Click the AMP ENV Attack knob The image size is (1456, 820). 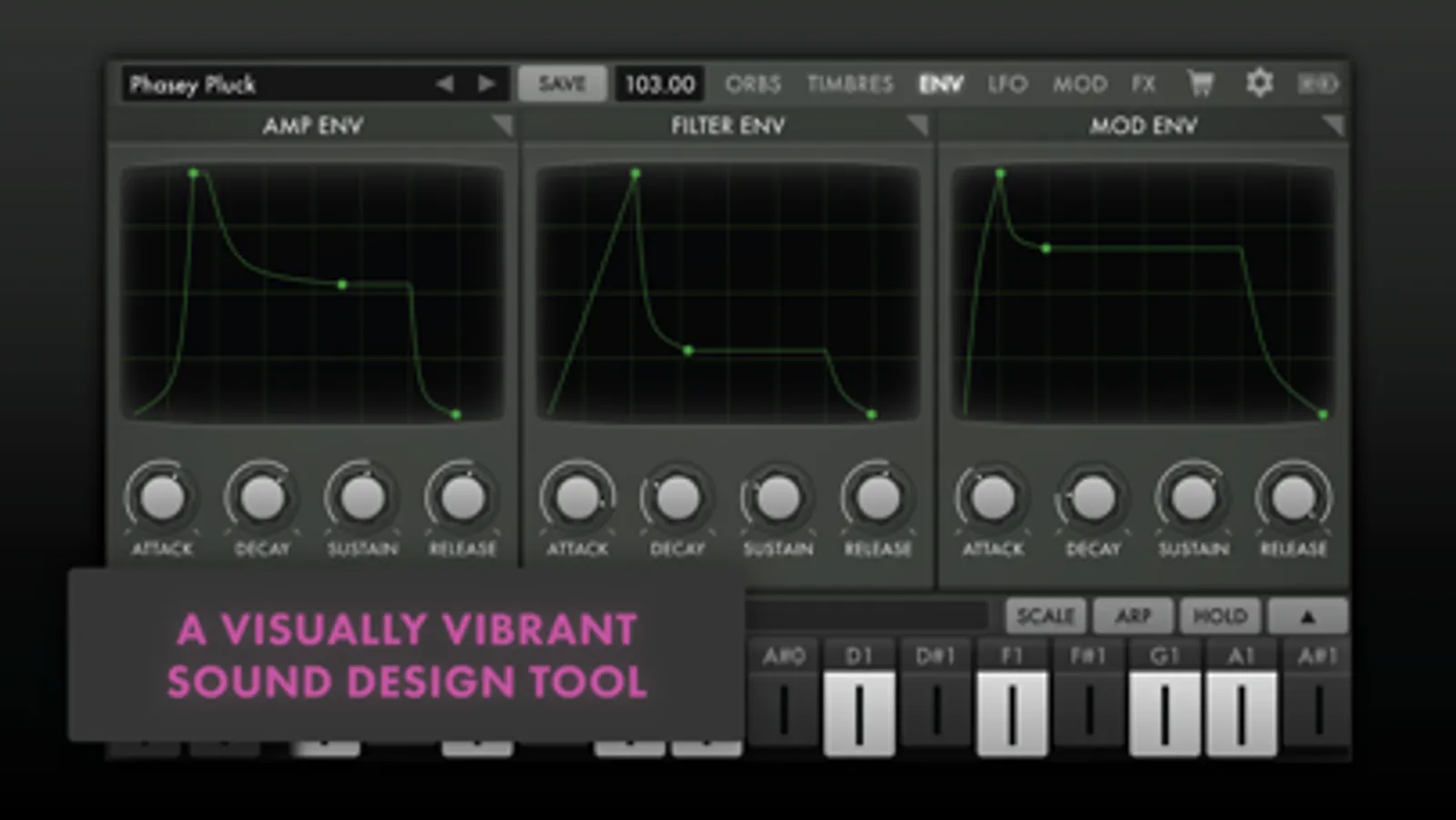click(x=162, y=497)
